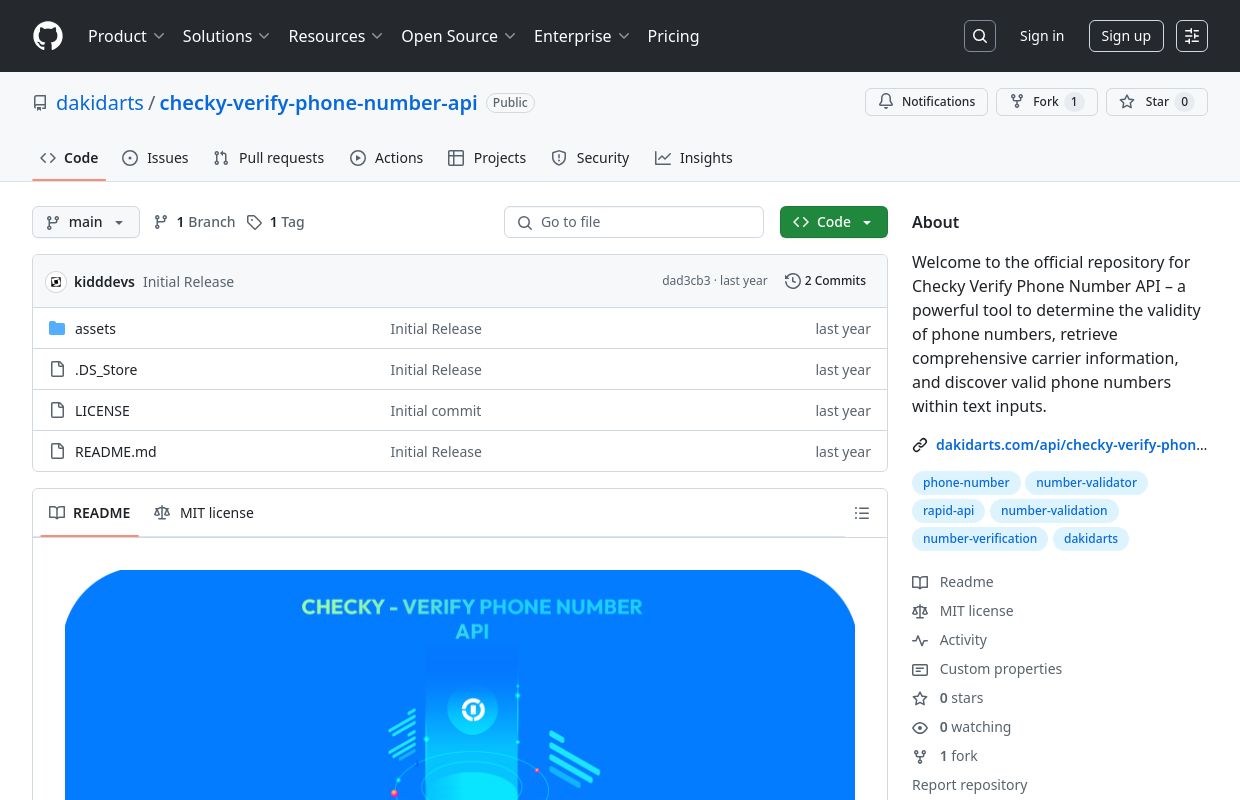Click the search magnifier icon in header

(x=980, y=36)
